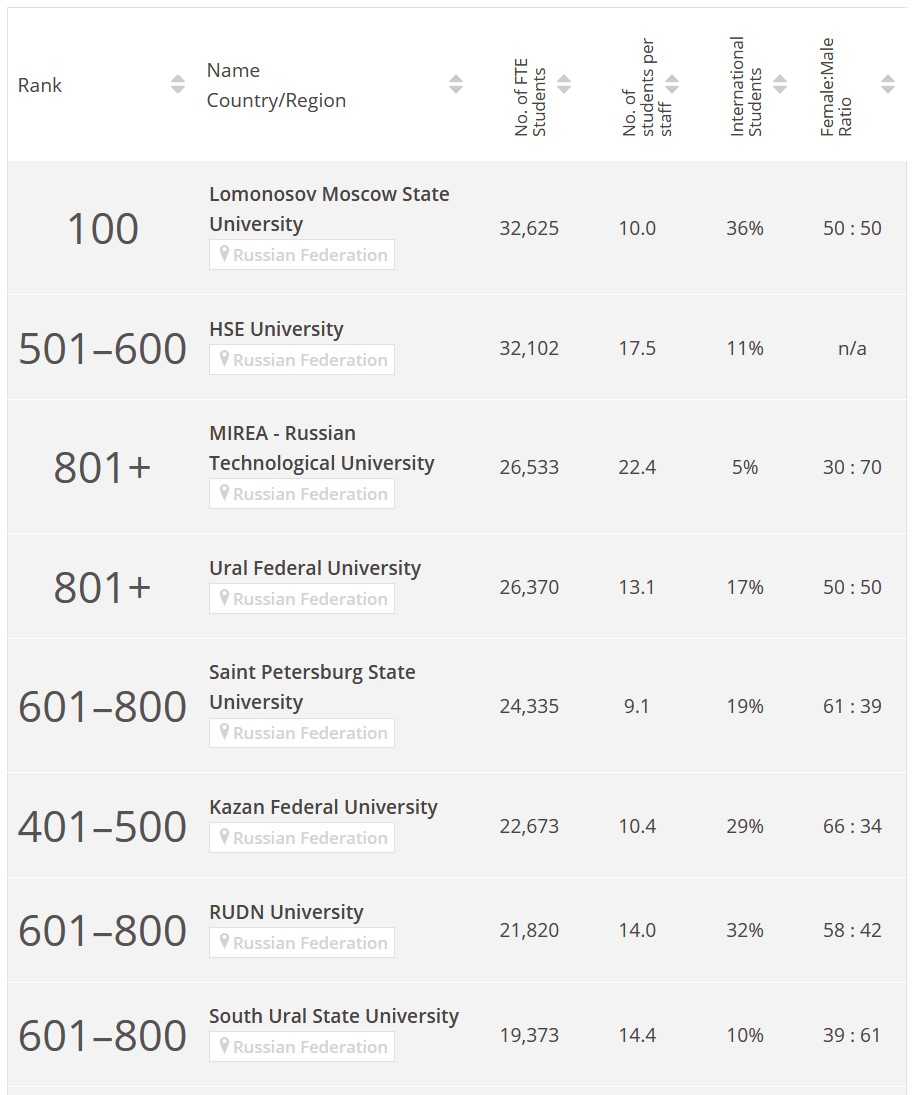Open RUDN University profile link

(x=286, y=912)
